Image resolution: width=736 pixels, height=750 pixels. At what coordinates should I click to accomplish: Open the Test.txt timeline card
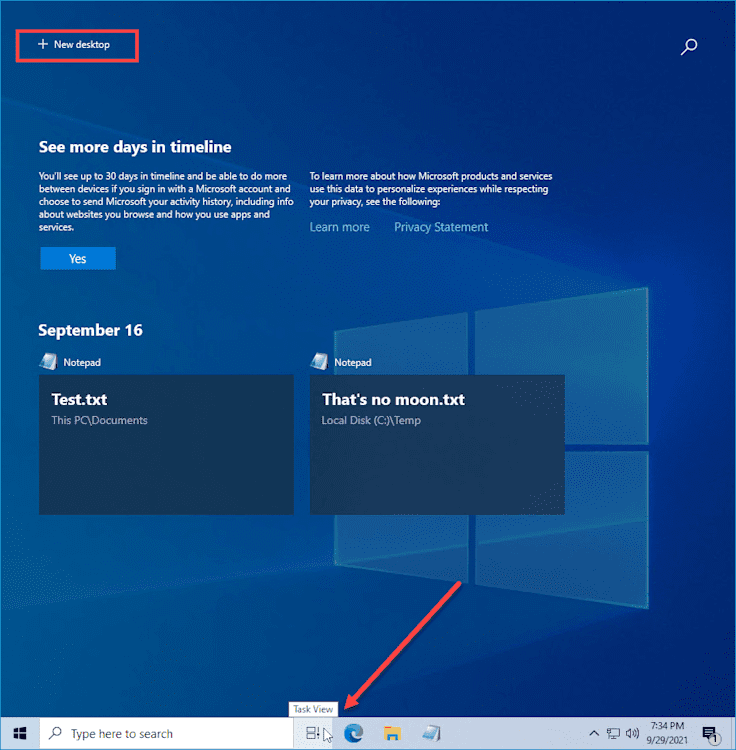pos(166,445)
